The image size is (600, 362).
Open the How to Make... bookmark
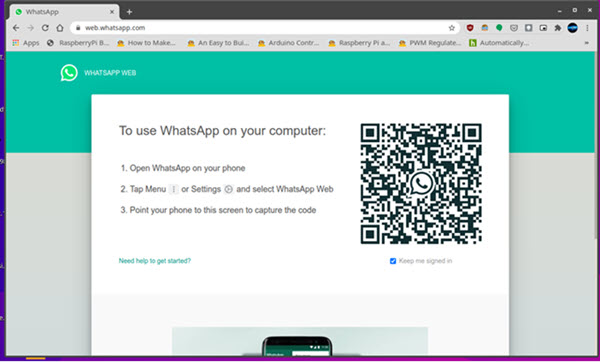147,43
